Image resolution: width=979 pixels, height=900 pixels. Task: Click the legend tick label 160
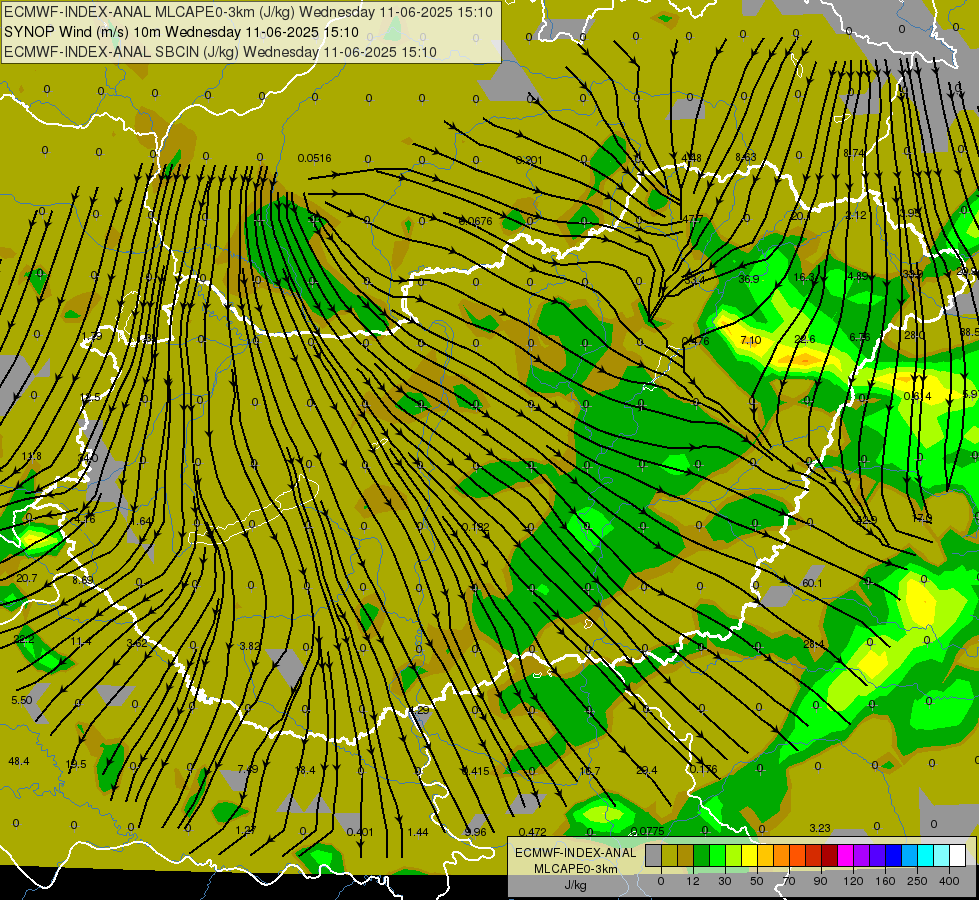pyautogui.click(x=885, y=881)
